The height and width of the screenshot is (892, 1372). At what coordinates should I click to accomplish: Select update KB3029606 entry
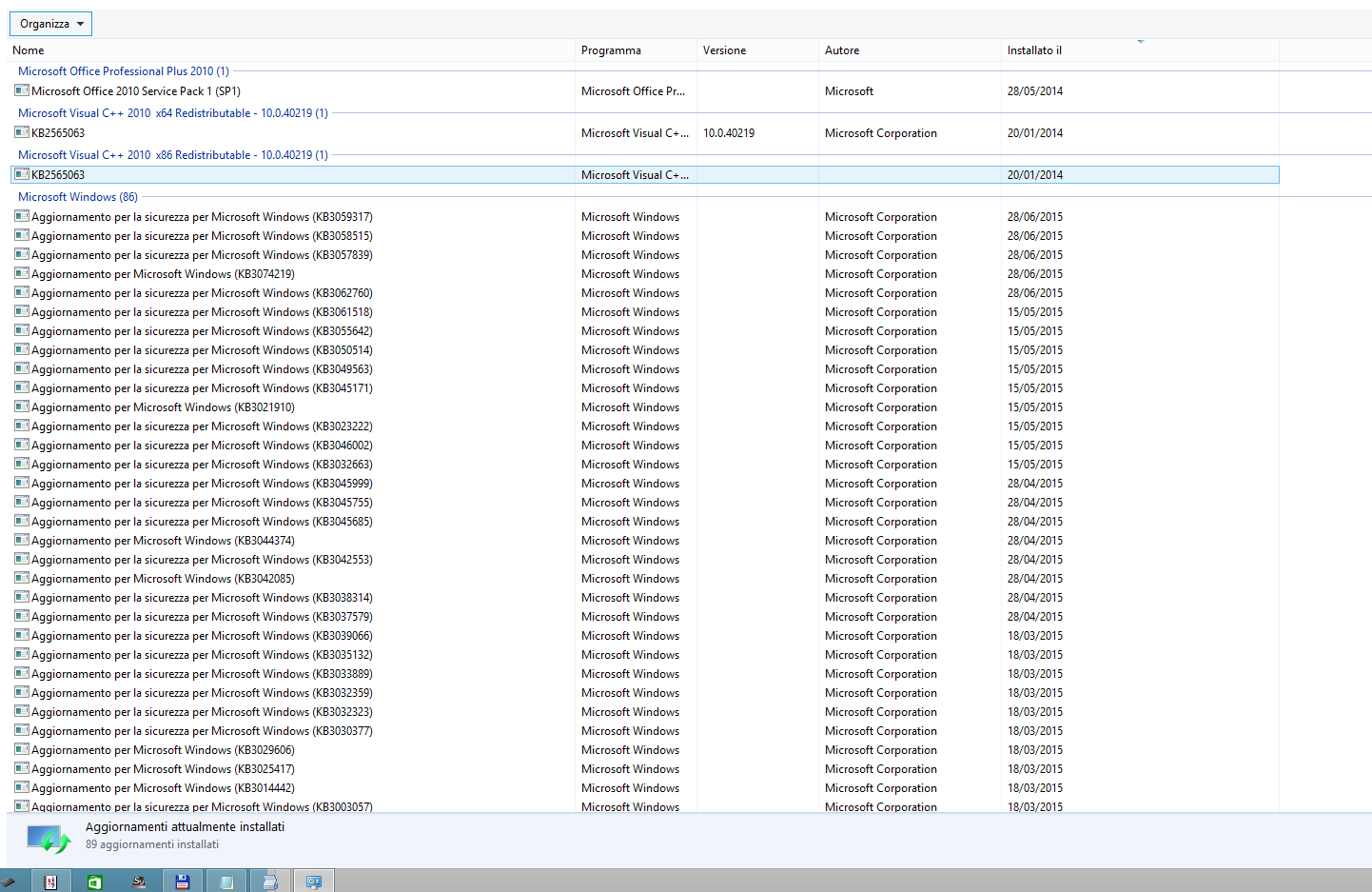coord(644,750)
